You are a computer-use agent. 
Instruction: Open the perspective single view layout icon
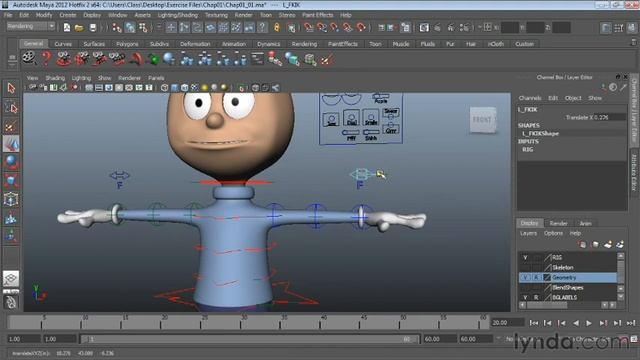[11, 279]
